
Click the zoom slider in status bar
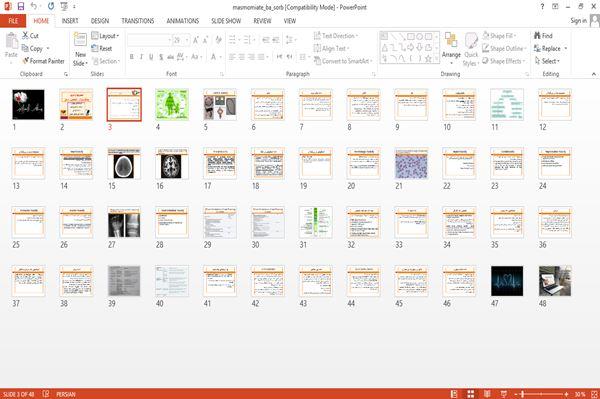541,394
